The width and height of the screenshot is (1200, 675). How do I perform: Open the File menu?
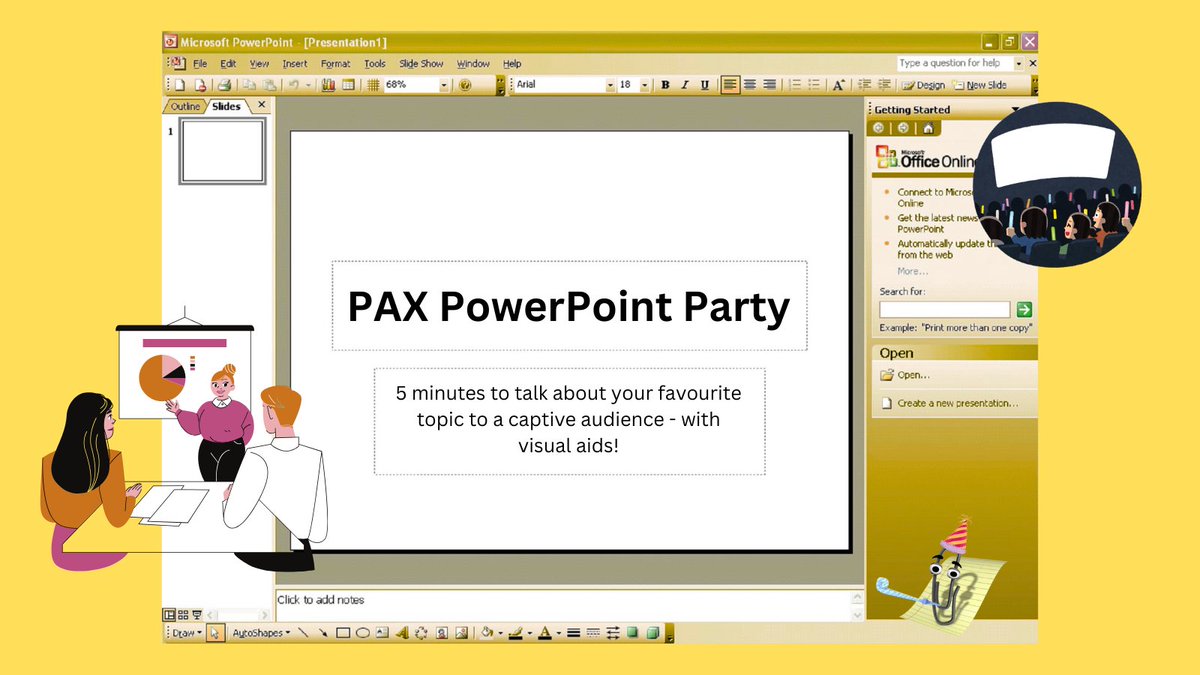pyautogui.click(x=200, y=64)
